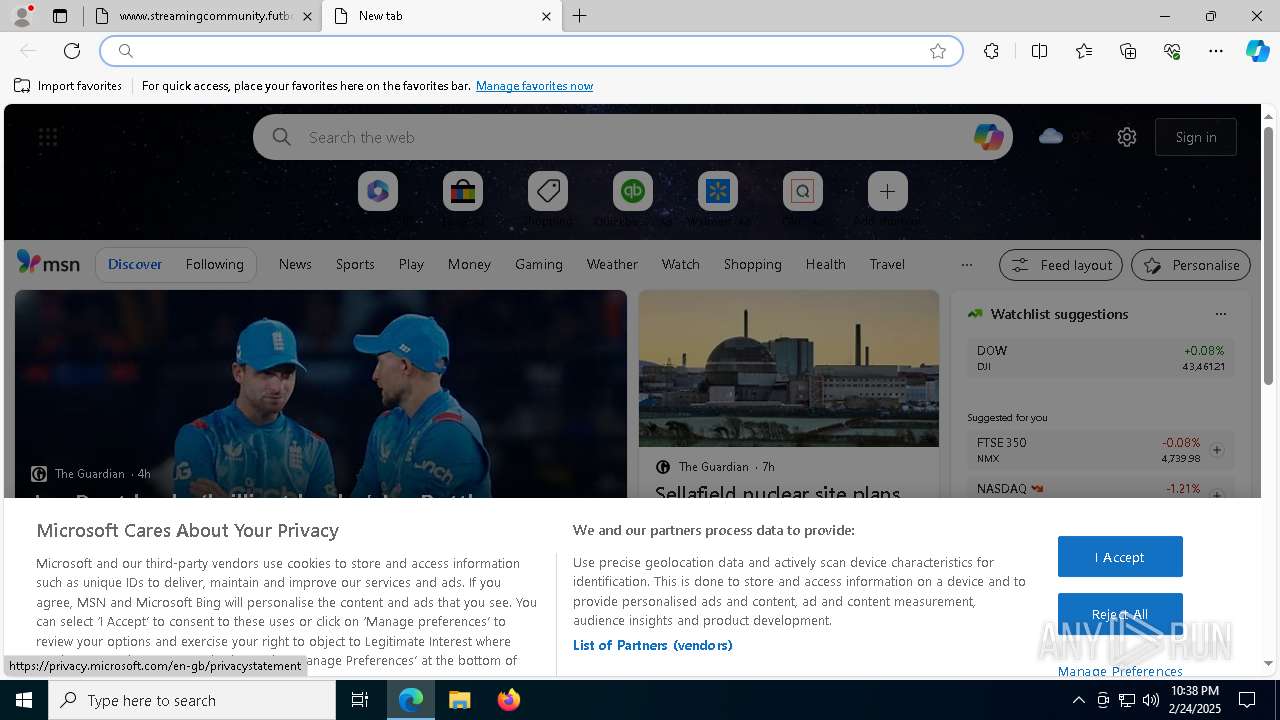The image size is (1280, 720).
Task: Open the News menu item
Action: pyautogui.click(x=295, y=264)
